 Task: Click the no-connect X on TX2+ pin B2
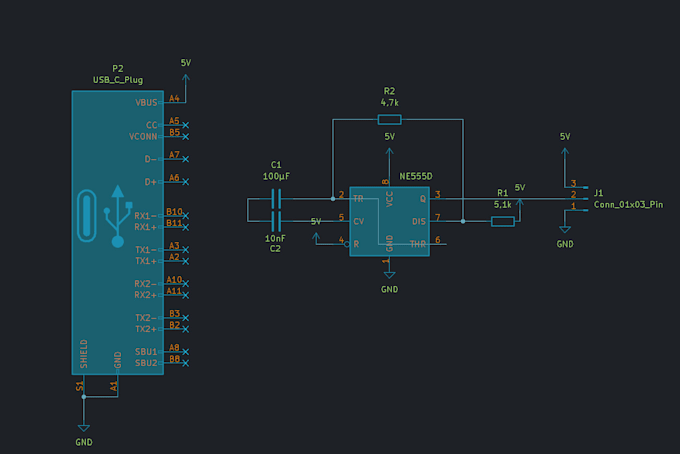[186, 329]
